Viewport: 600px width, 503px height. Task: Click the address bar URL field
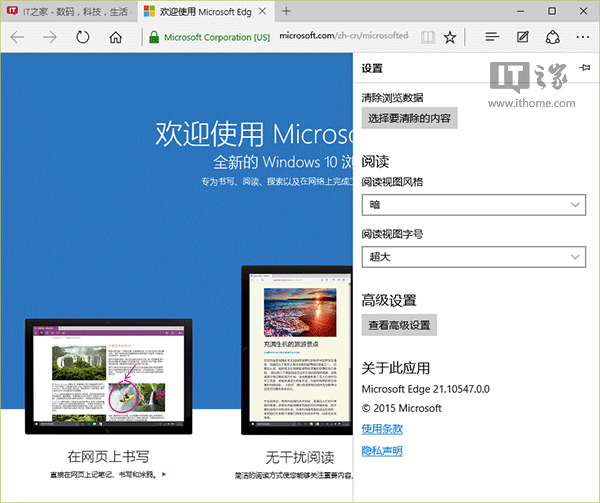tap(344, 36)
